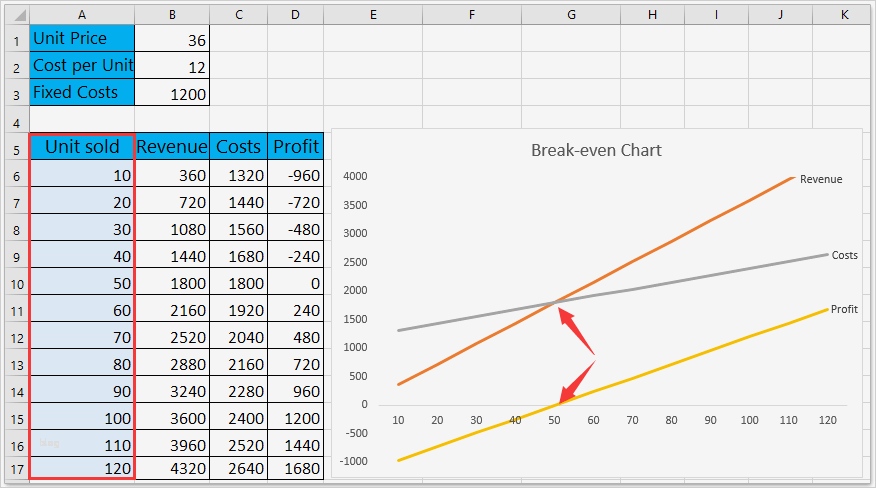Click the Select All corner triangle

pos(19,15)
